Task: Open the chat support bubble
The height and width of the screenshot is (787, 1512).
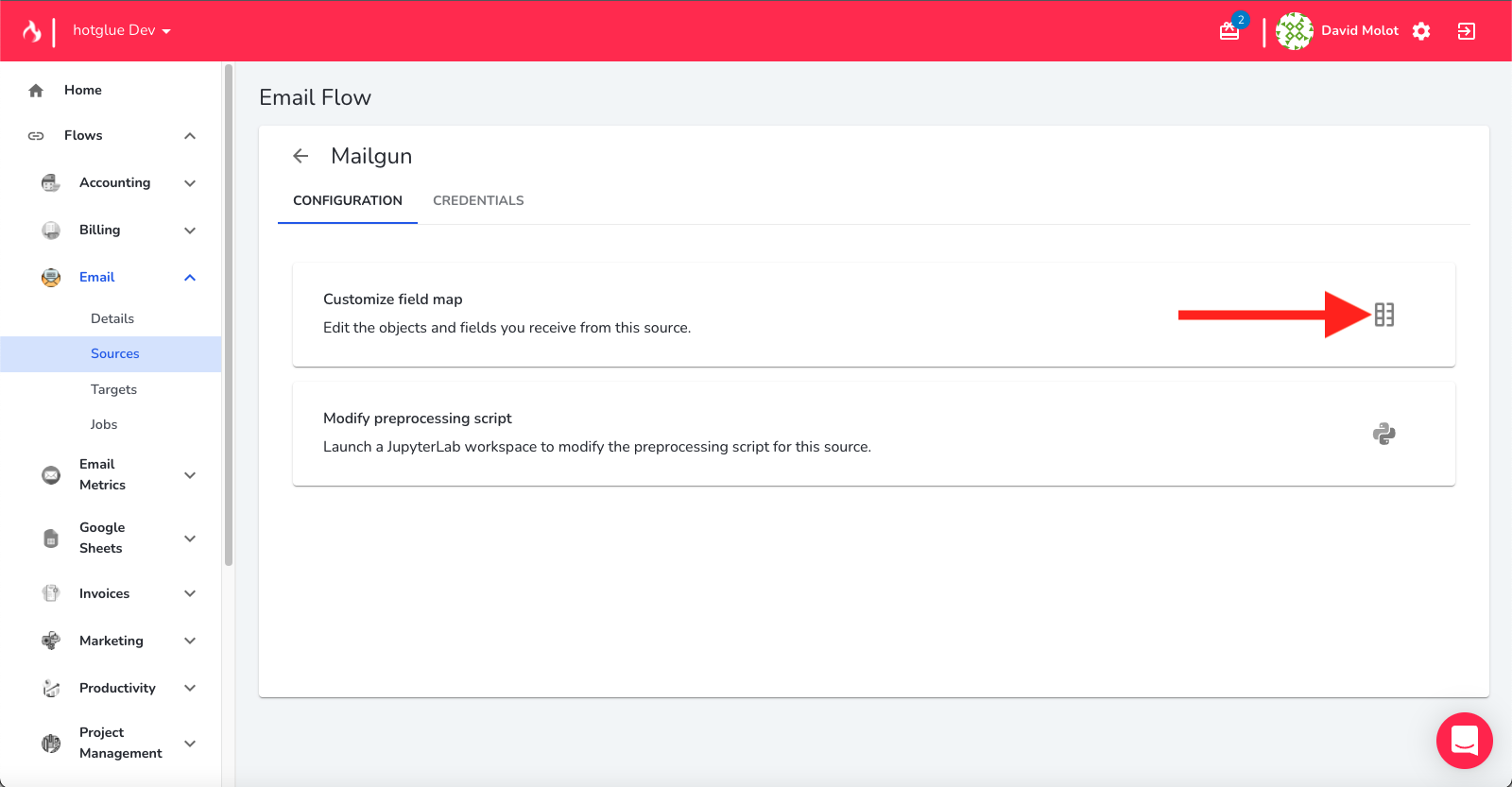Action: [1465, 741]
